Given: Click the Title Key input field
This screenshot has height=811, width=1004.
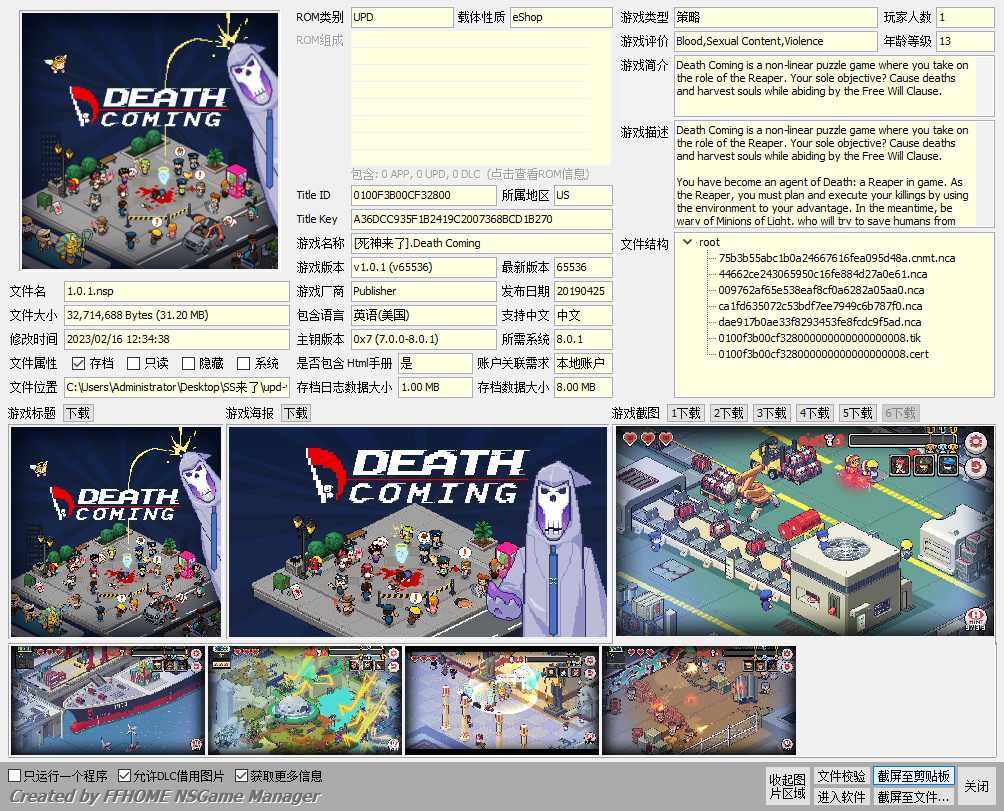Looking at the screenshot, I should coord(481,219).
